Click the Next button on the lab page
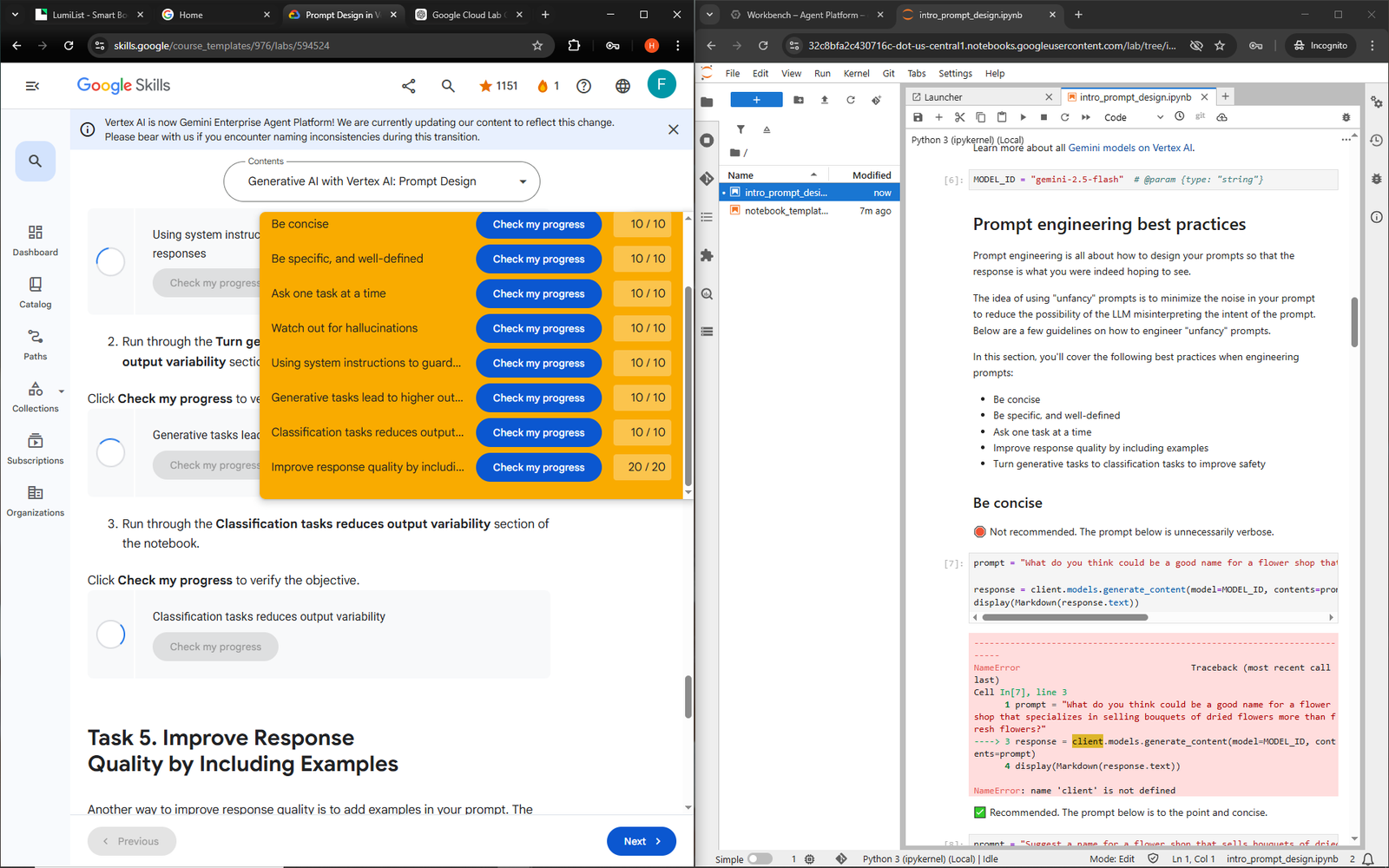This screenshot has width=1389, height=868. coord(642,841)
